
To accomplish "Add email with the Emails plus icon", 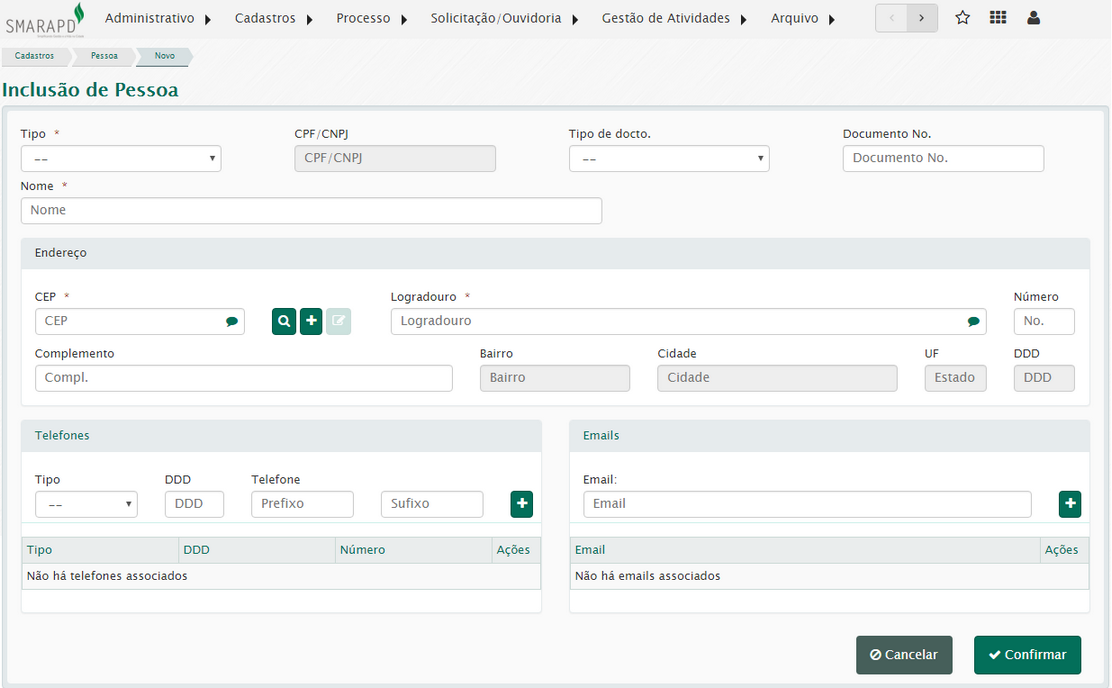I will pos(1070,504).
